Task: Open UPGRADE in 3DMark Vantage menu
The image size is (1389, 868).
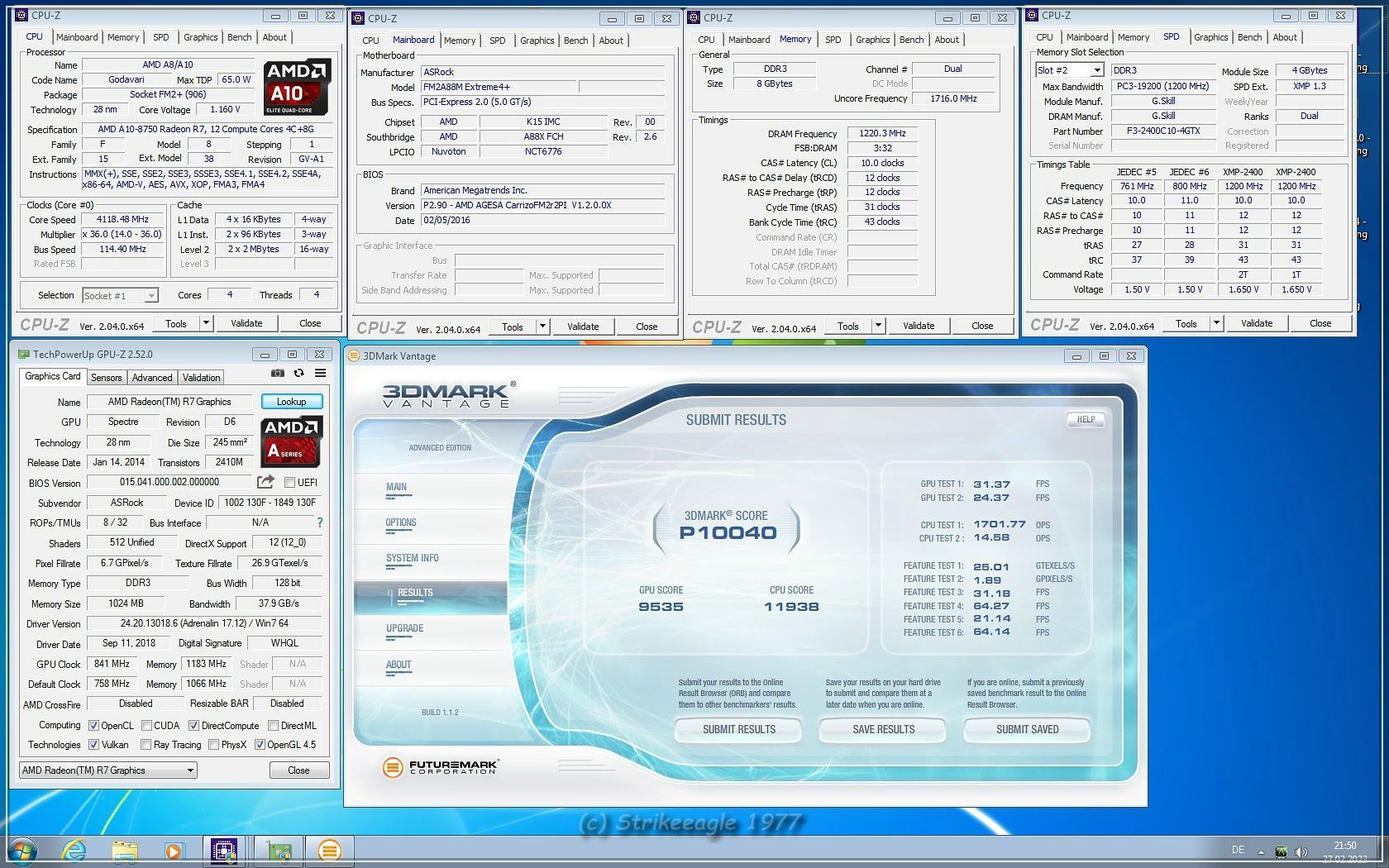Action: 404,628
